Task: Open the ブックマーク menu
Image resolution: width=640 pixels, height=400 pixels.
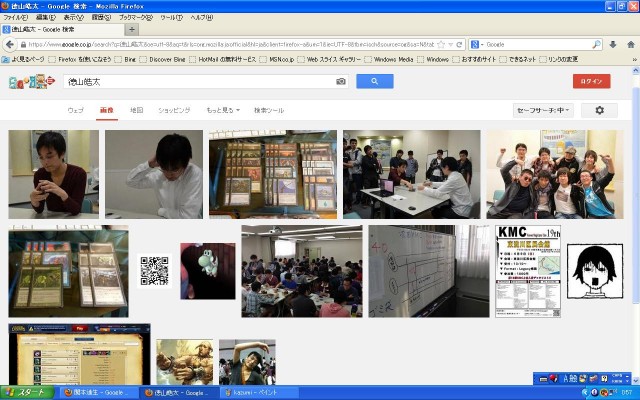Action: (x=136, y=18)
